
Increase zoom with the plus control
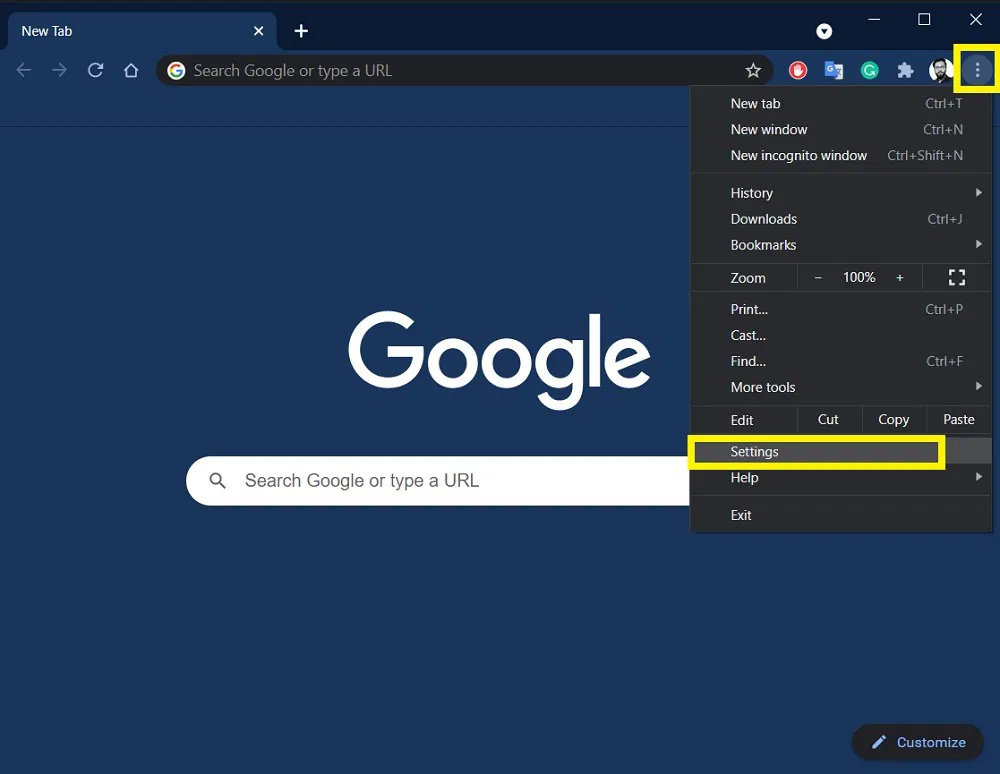[x=899, y=277]
